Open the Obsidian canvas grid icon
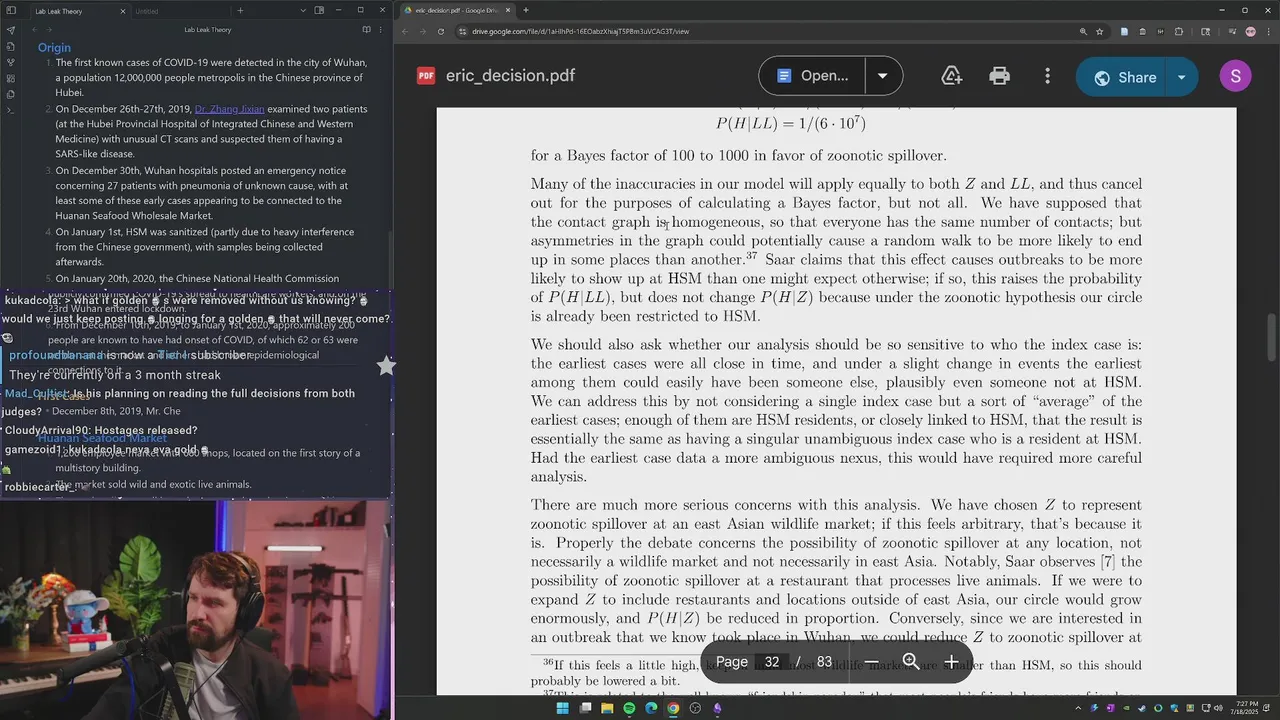This screenshot has height=720, width=1280. click(x=11, y=78)
